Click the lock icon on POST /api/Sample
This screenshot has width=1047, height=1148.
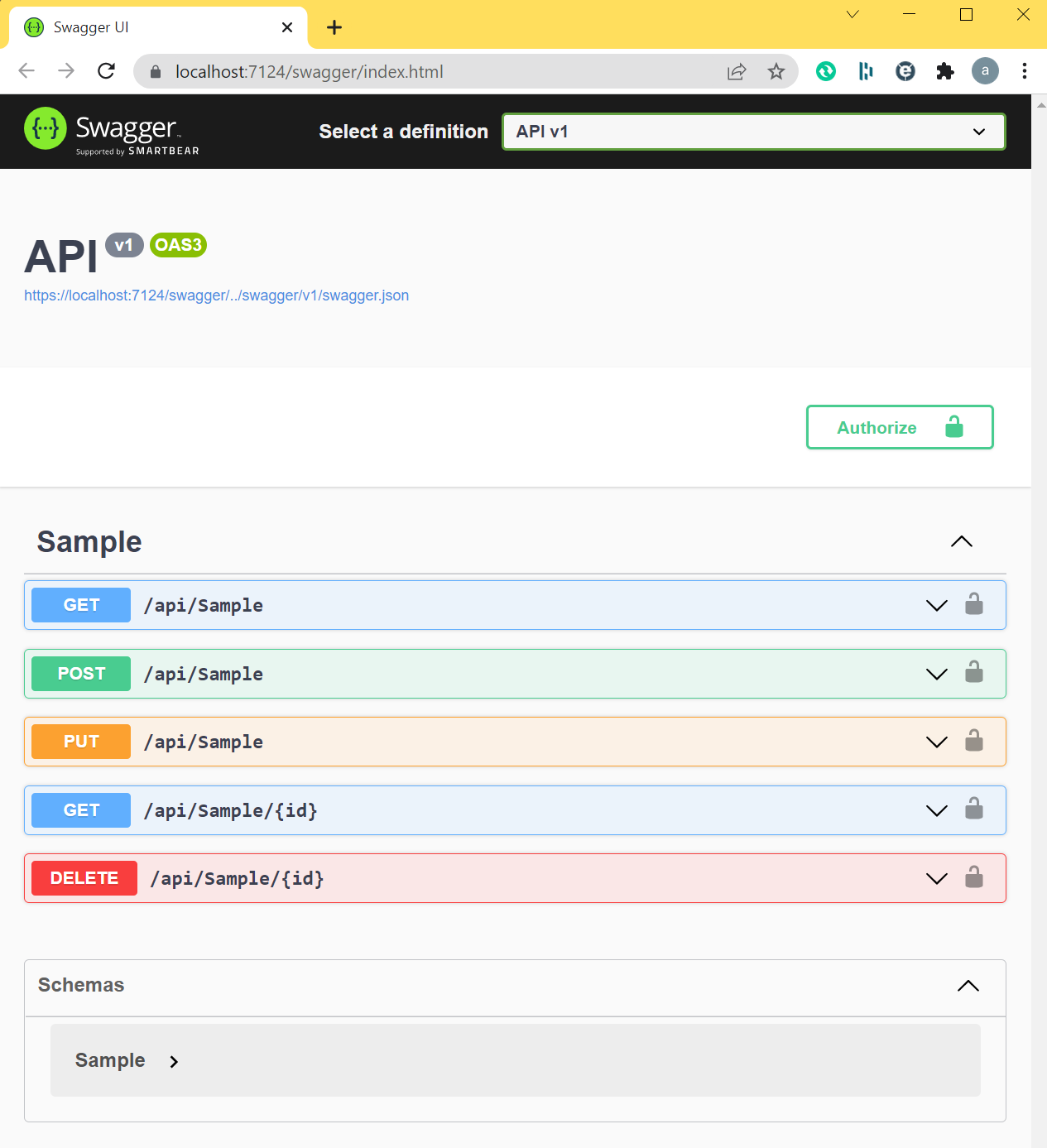pyautogui.click(x=974, y=674)
